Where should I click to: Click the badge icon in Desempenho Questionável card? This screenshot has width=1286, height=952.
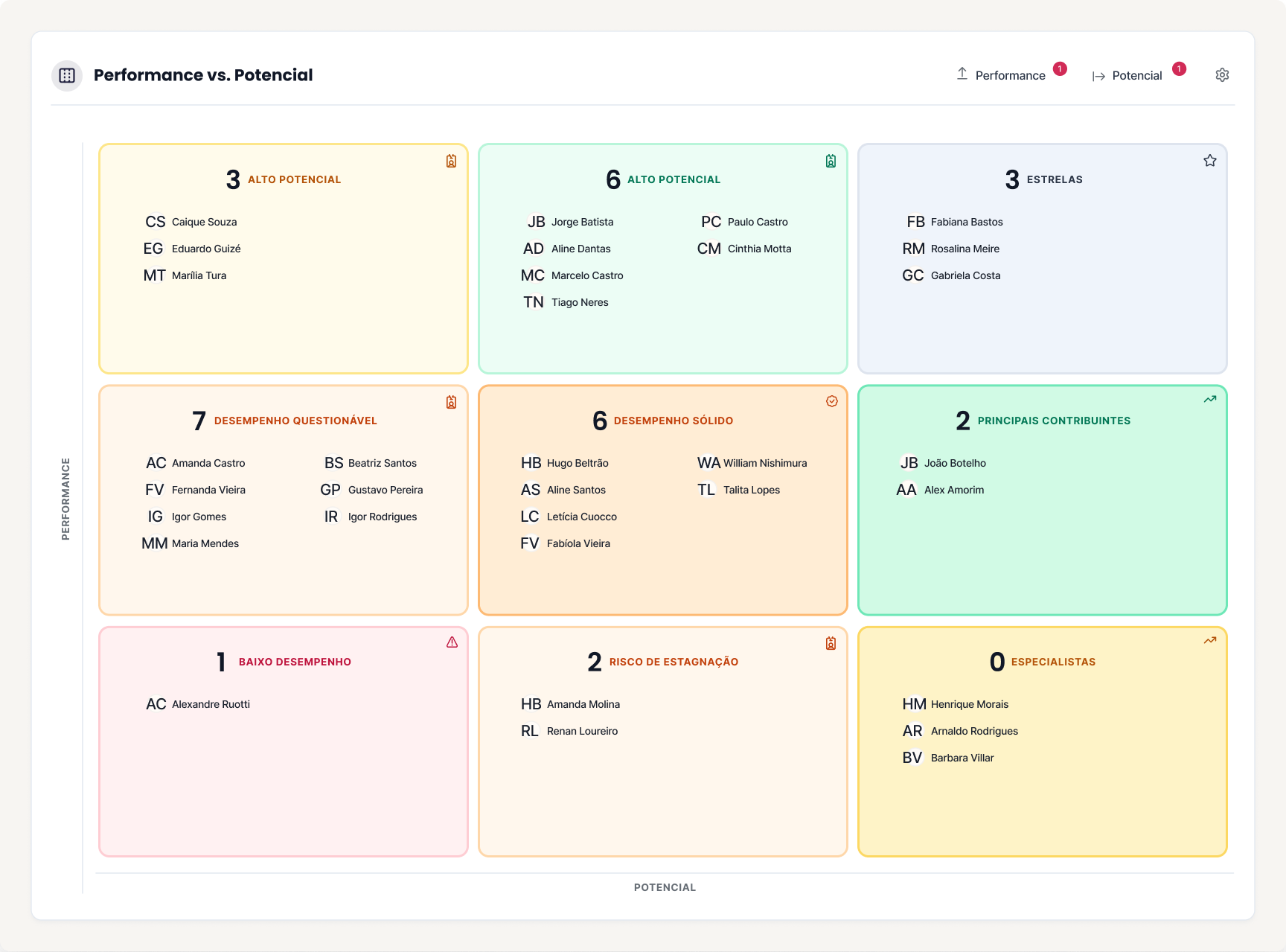pyautogui.click(x=451, y=402)
